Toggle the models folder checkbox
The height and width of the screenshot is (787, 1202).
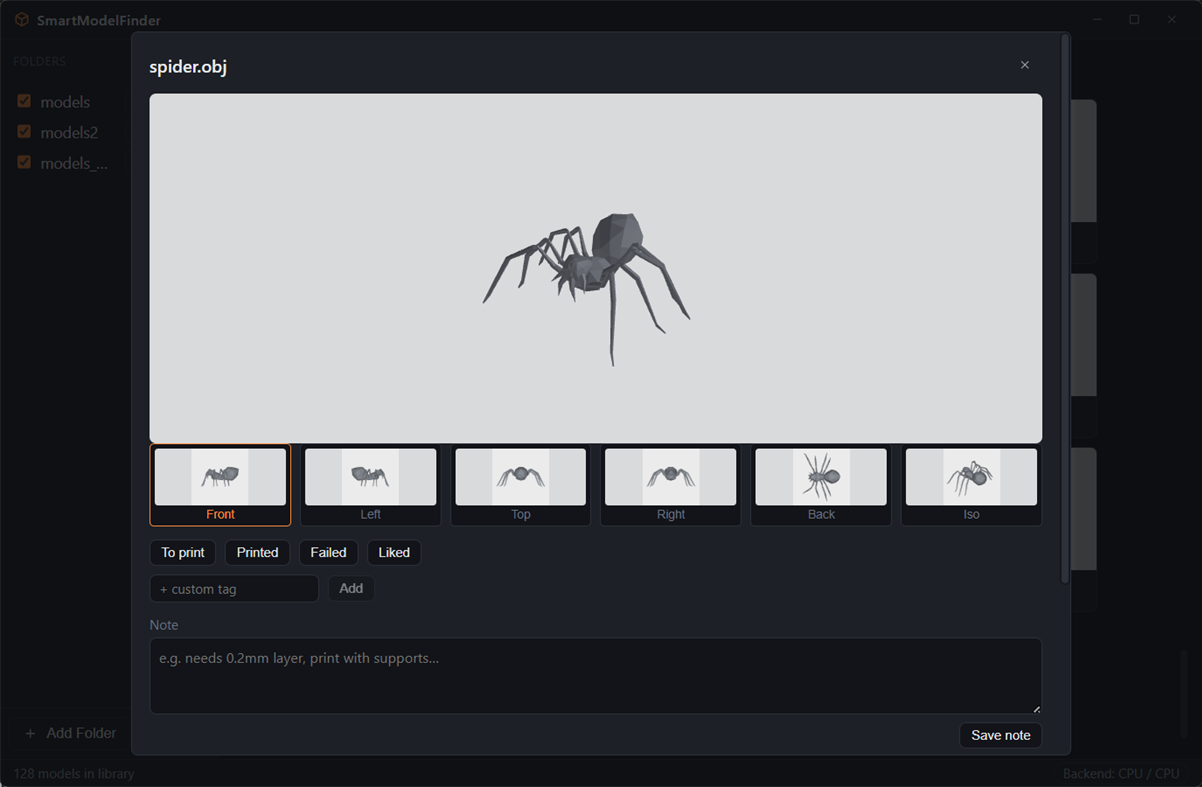pos(24,101)
